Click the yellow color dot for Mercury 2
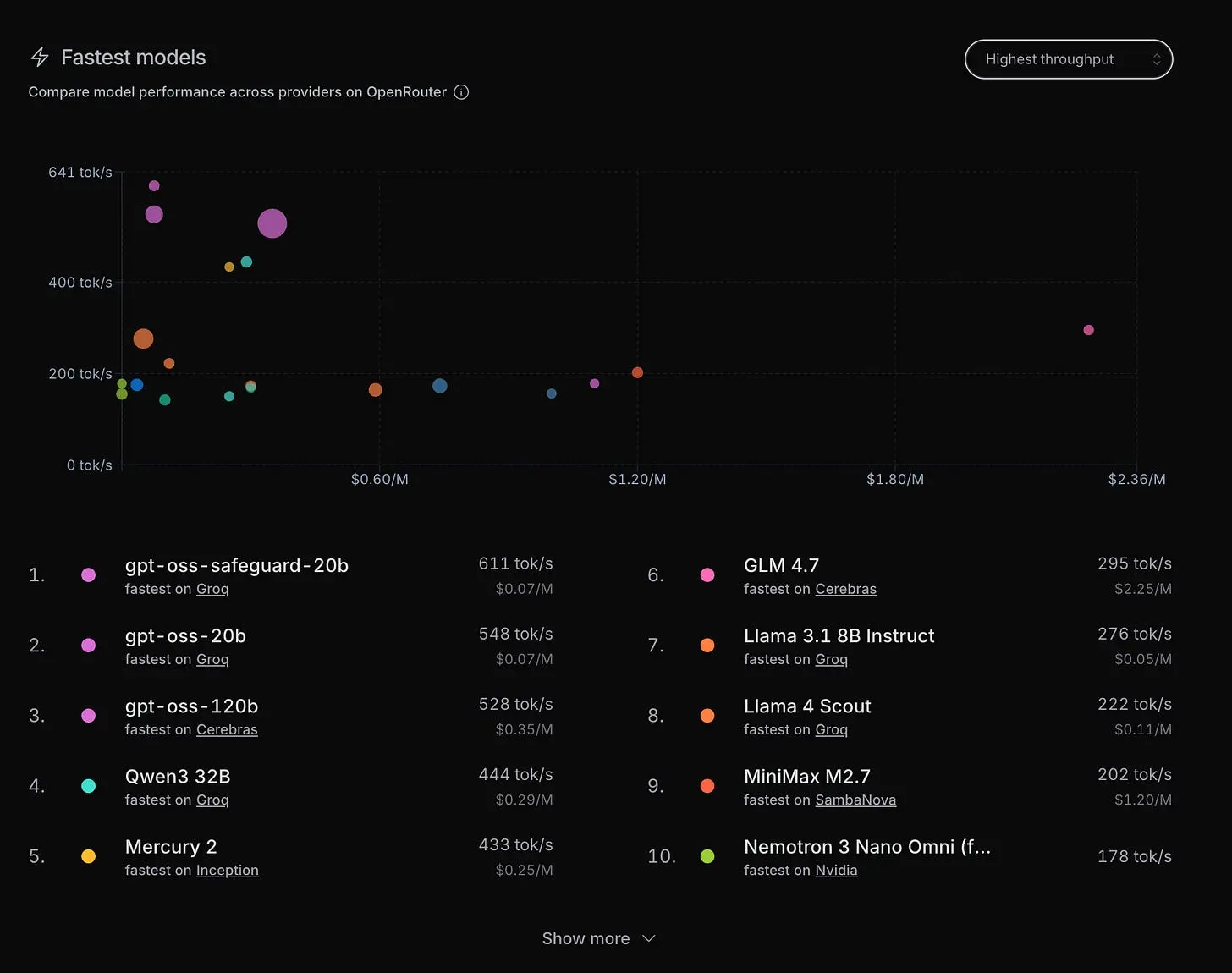Screen dimensions: 1232x973 tap(88, 856)
